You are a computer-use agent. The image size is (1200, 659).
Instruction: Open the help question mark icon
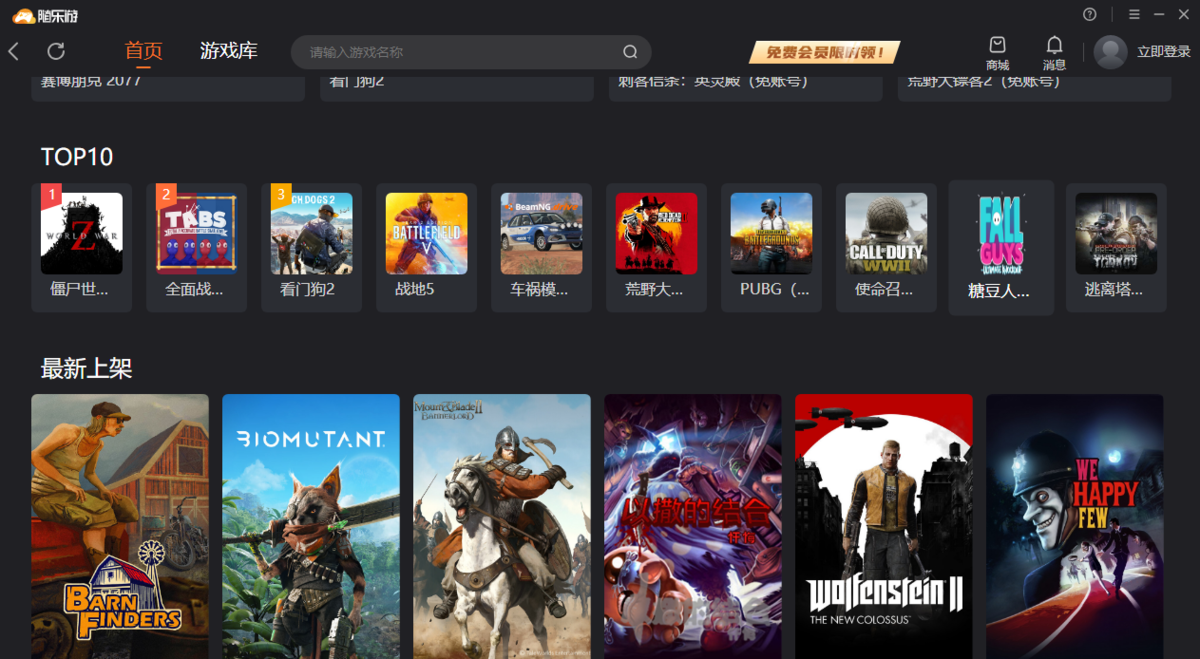[x=1090, y=15]
